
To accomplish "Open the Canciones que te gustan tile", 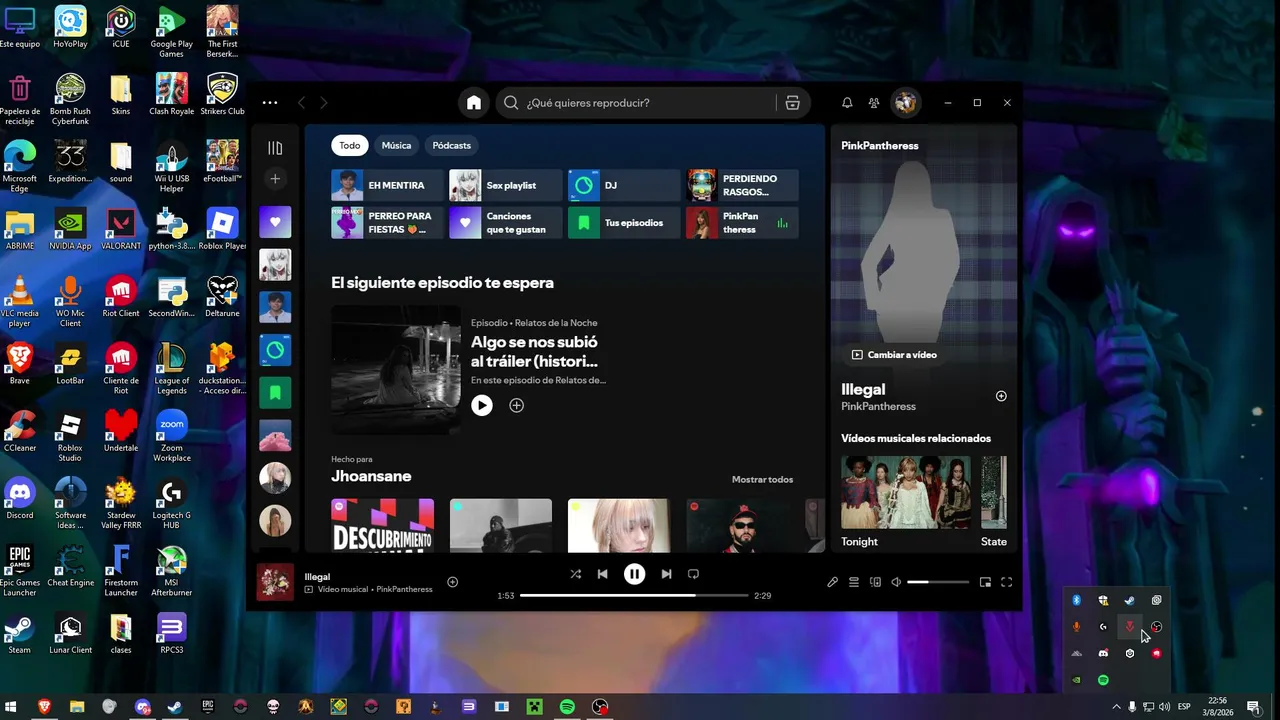I will 505,223.
